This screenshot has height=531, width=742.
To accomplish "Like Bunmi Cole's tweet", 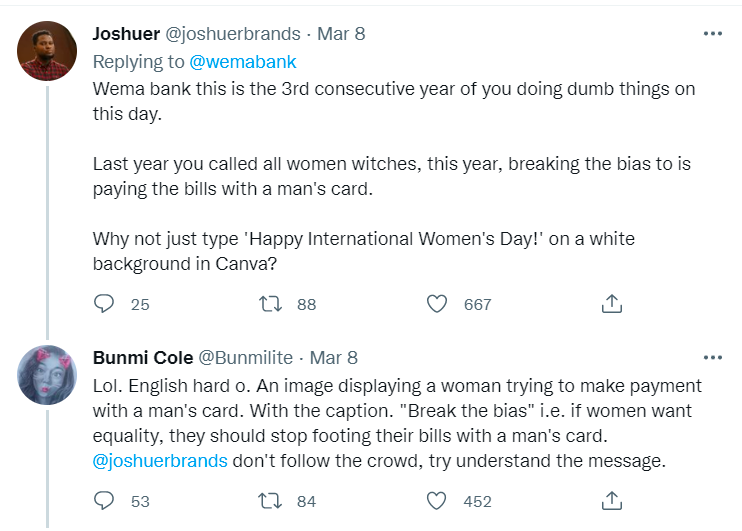I will click(x=436, y=500).
